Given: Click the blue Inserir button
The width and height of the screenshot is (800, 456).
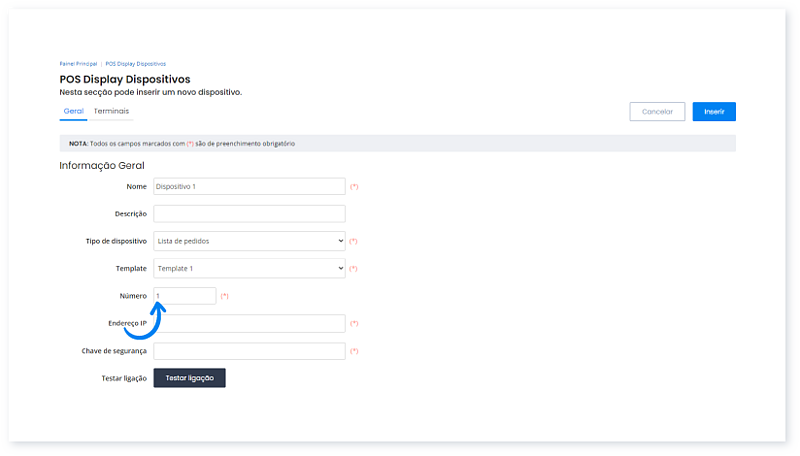Looking at the screenshot, I should 713,112.
